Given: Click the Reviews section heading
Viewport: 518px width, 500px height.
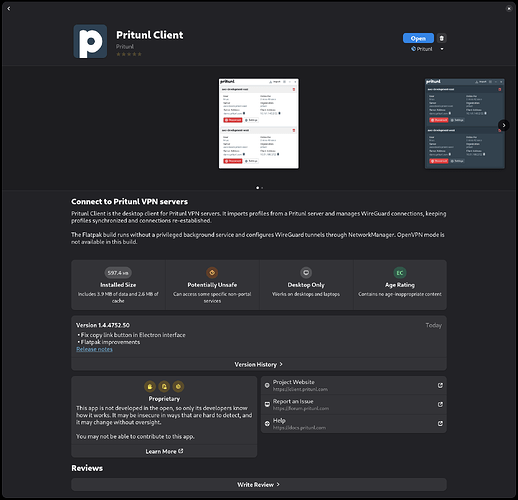Looking at the screenshot, I should coord(87,468).
